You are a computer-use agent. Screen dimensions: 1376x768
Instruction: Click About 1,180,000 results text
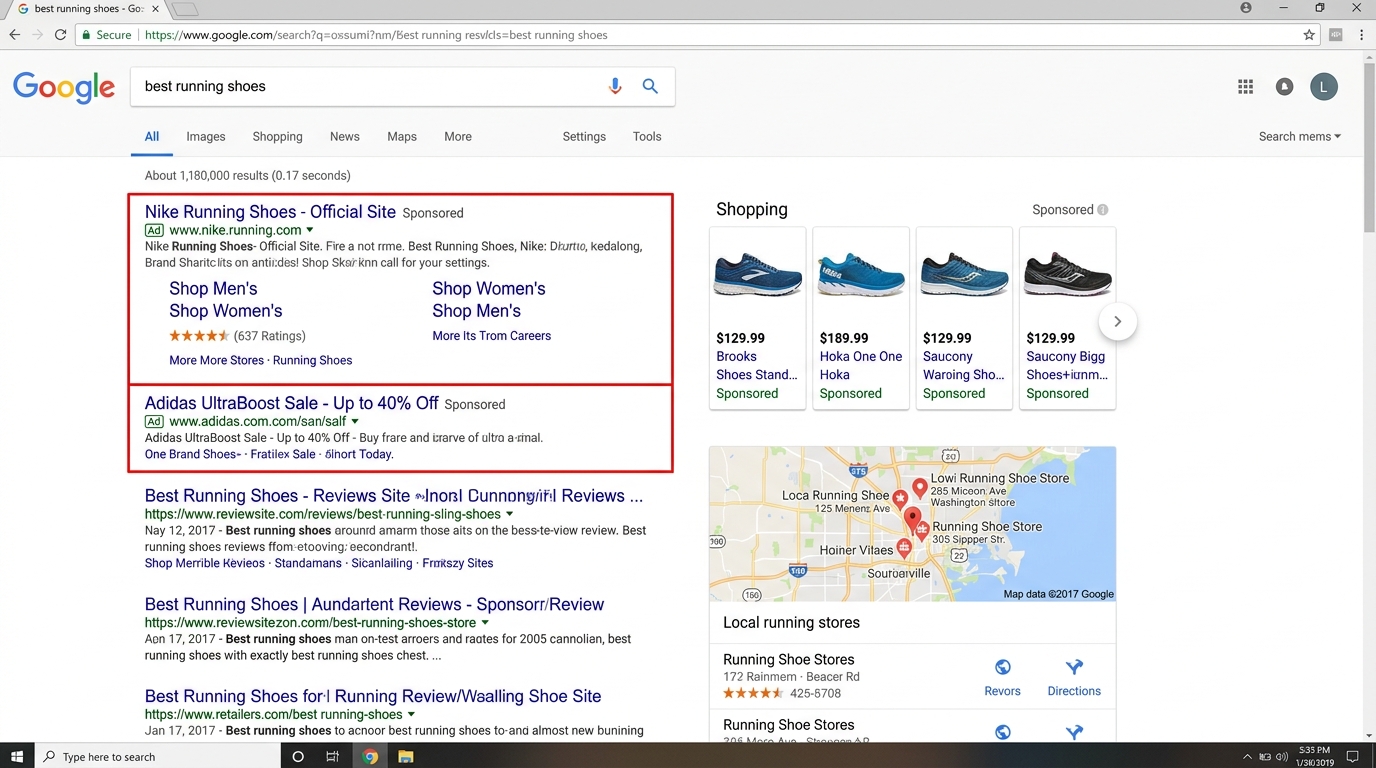247,175
